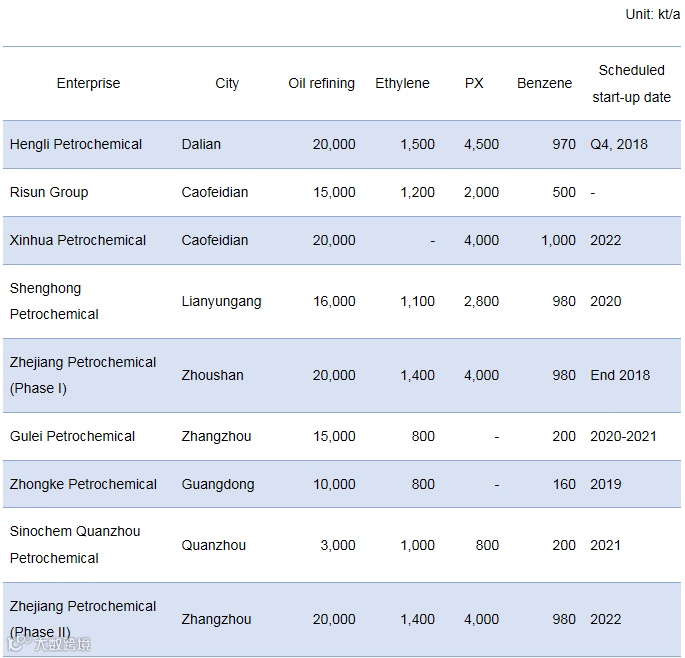The width and height of the screenshot is (685, 658).
Task: Select Sinochem's PX value 800
Action: coord(487,545)
